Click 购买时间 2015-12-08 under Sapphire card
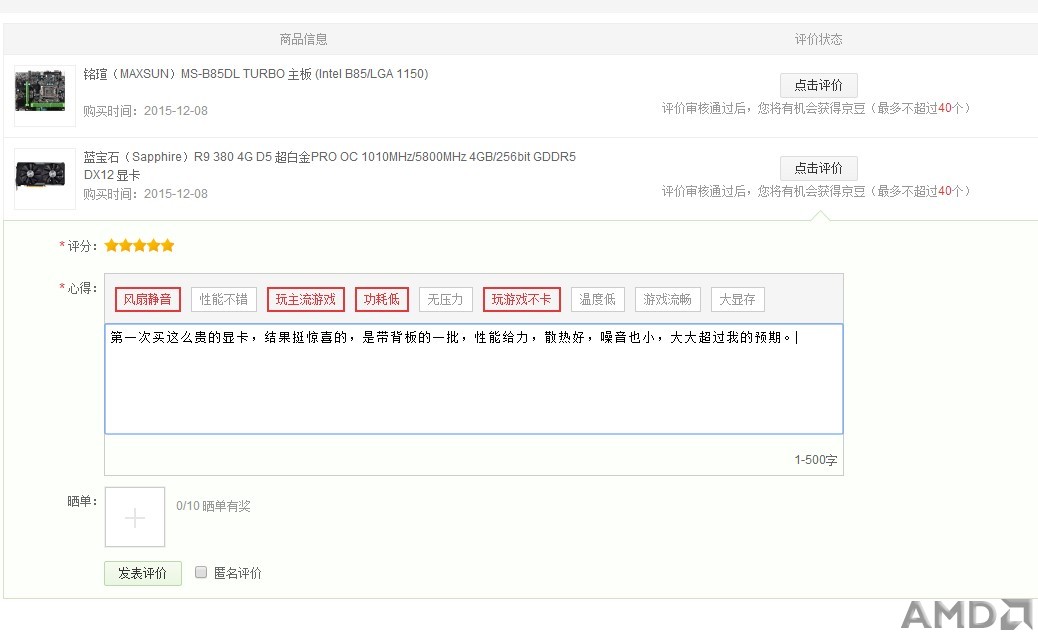This screenshot has width=1038, height=635. coord(146,194)
